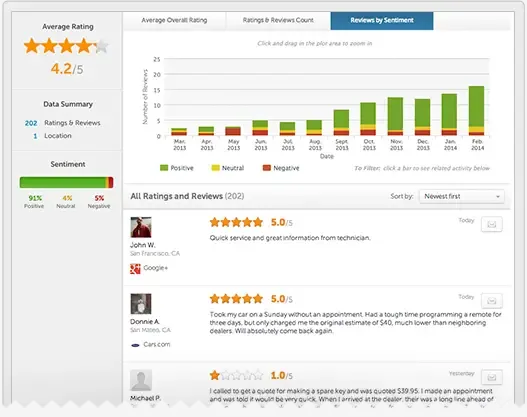Click John W.'s profile photo

141,227
